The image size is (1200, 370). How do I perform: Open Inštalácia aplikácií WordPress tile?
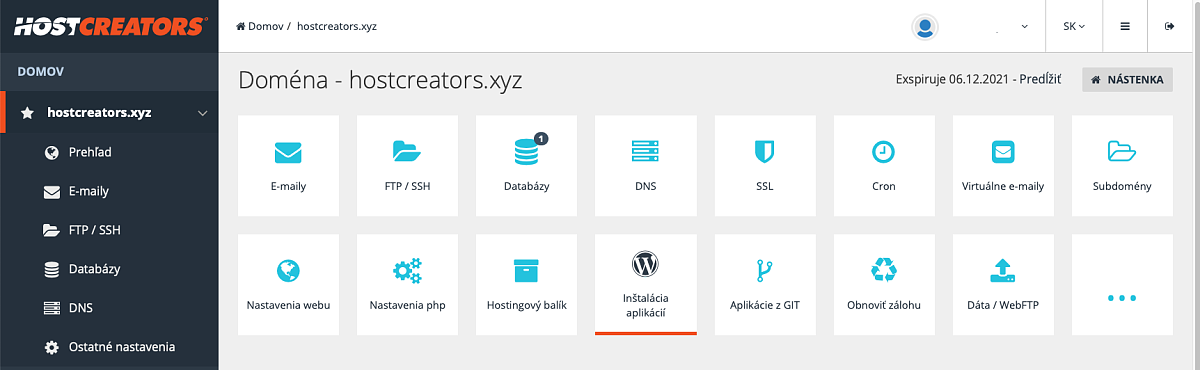tap(646, 284)
